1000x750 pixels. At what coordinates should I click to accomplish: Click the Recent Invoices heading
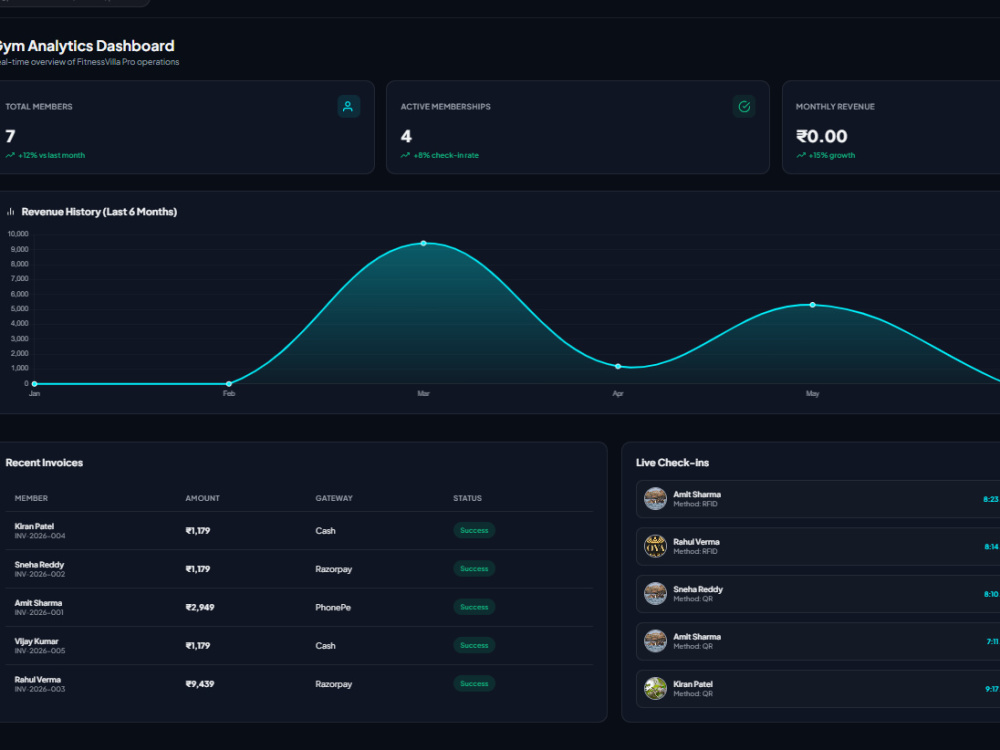pos(44,463)
